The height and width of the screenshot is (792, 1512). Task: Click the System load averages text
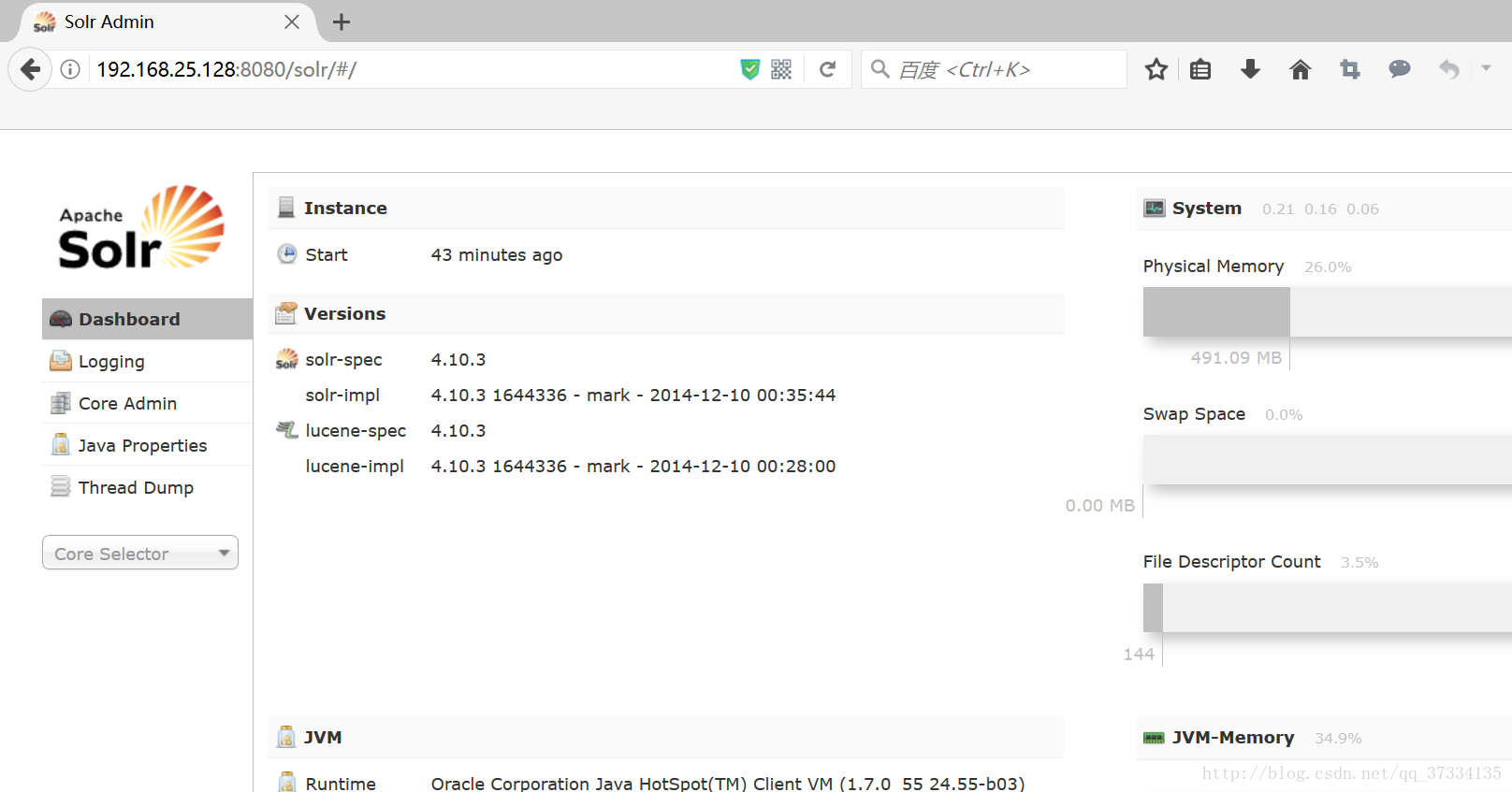click(x=1320, y=209)
